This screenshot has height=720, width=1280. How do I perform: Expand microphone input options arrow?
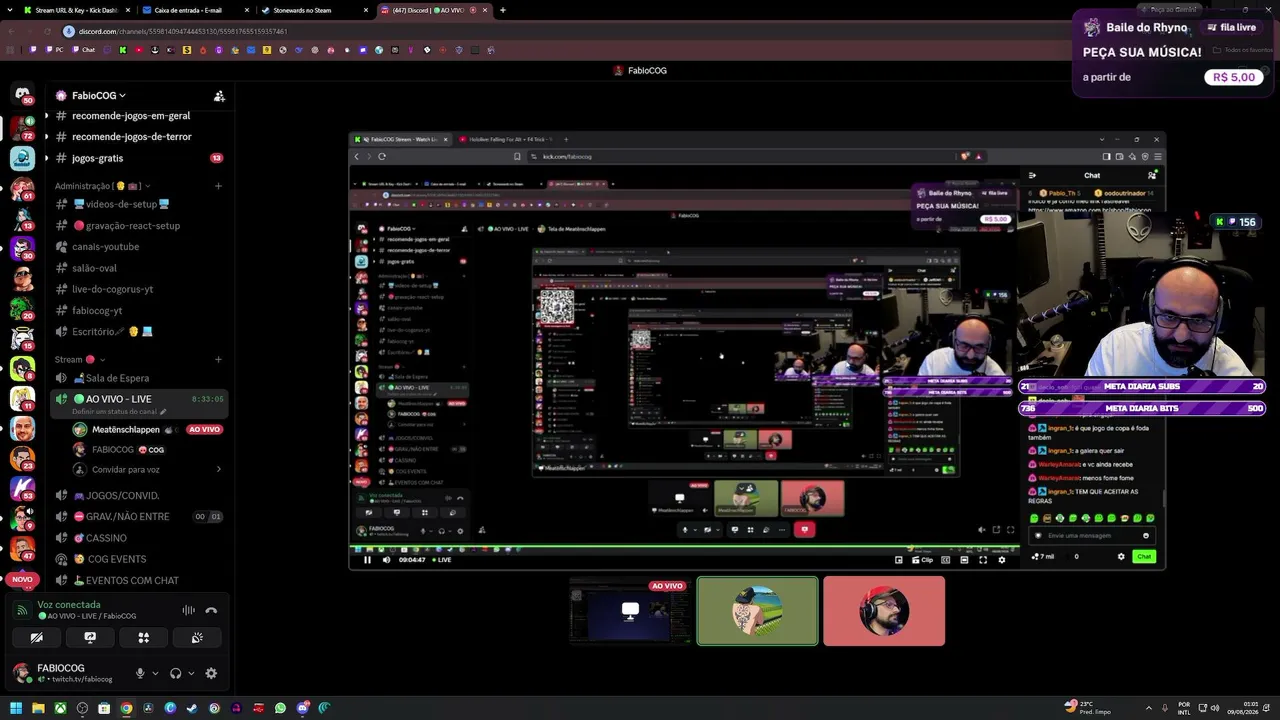pyautogui.click(x=155, y=674)
